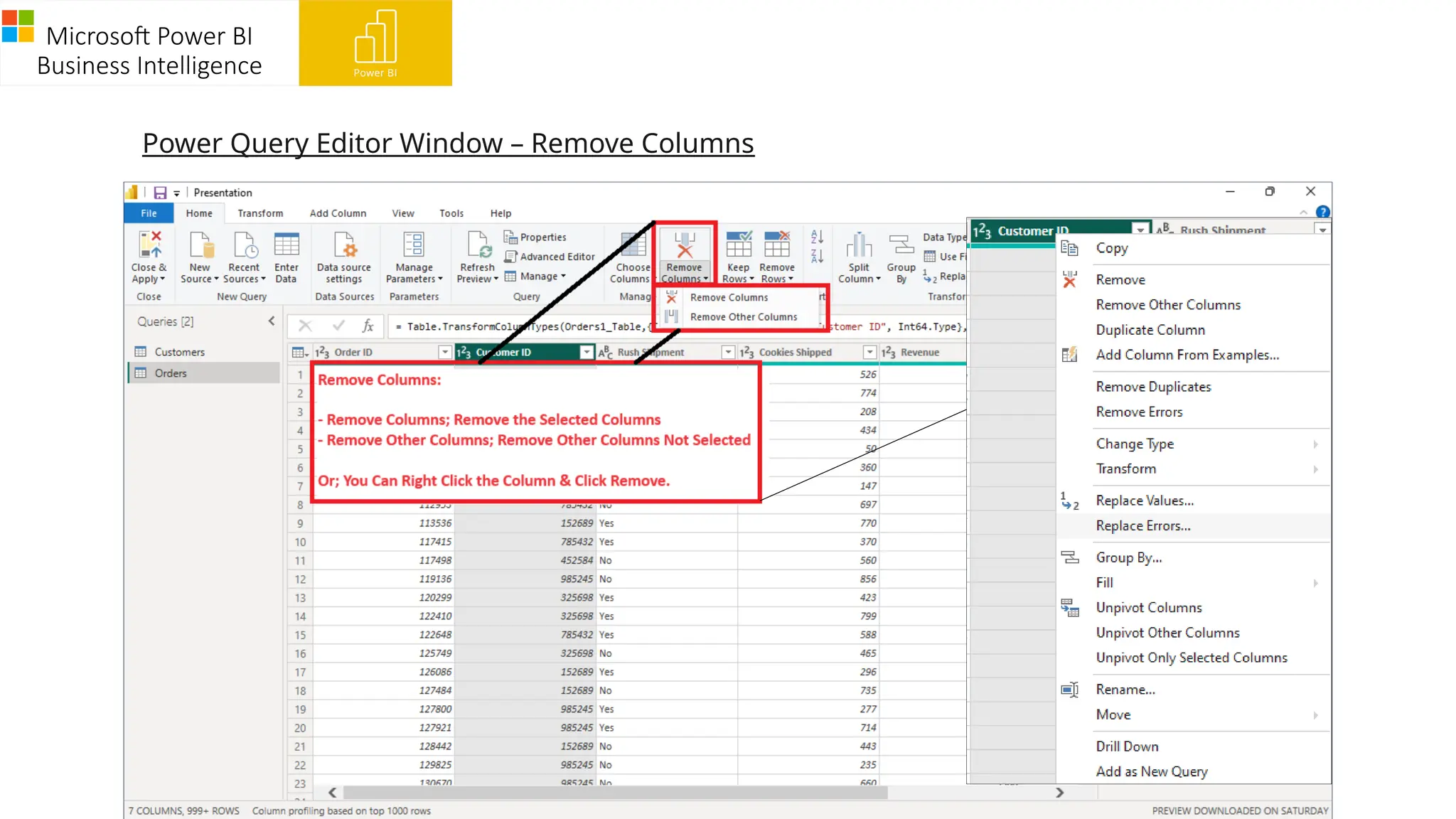Screen dimensions: 1456x819
Task: Open the quick access toolbar dropdown arrow
Action: coord(177,193)
